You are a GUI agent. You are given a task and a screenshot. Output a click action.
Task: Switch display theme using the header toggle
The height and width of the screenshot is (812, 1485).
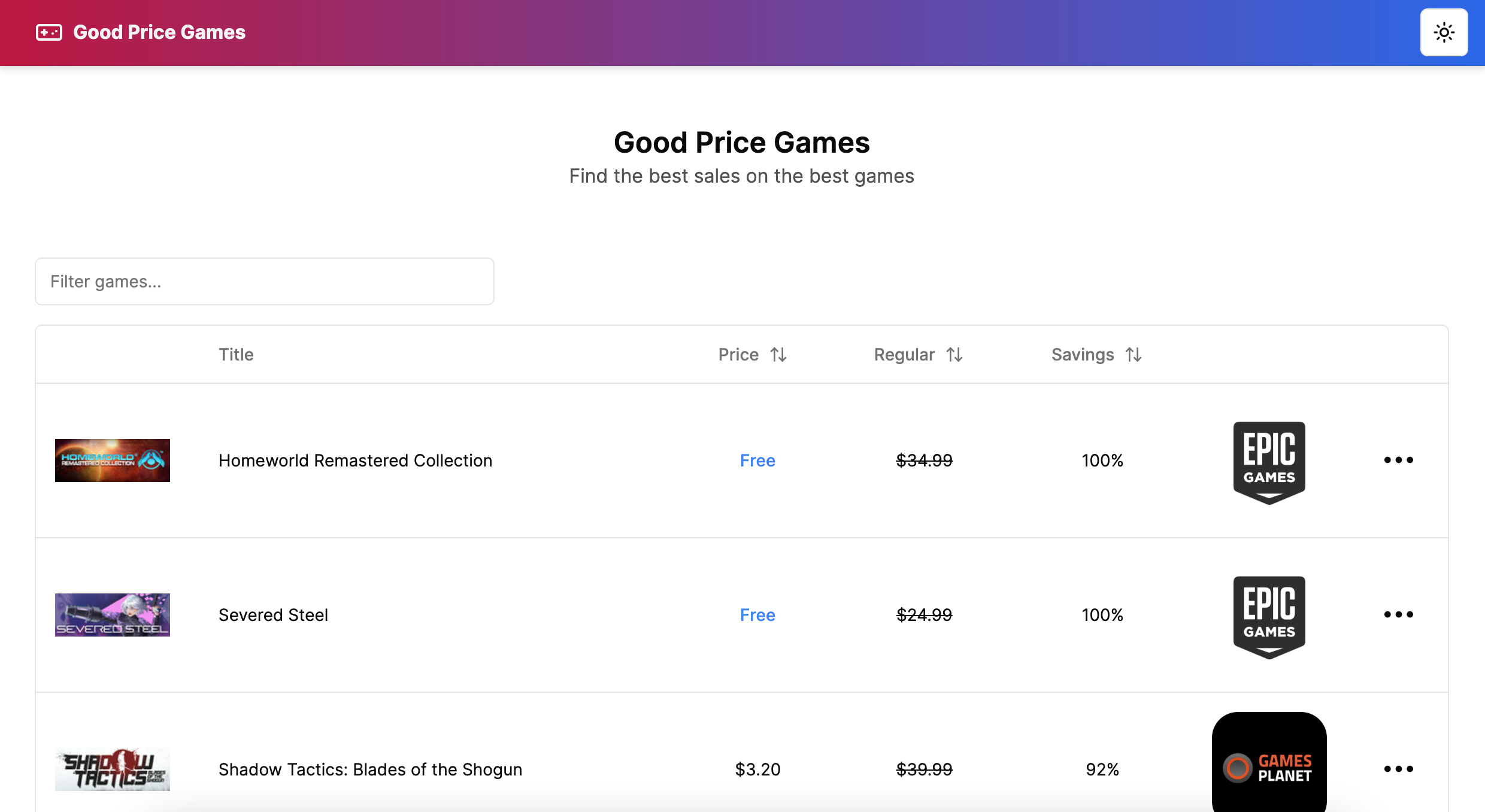click(1444, 32)
